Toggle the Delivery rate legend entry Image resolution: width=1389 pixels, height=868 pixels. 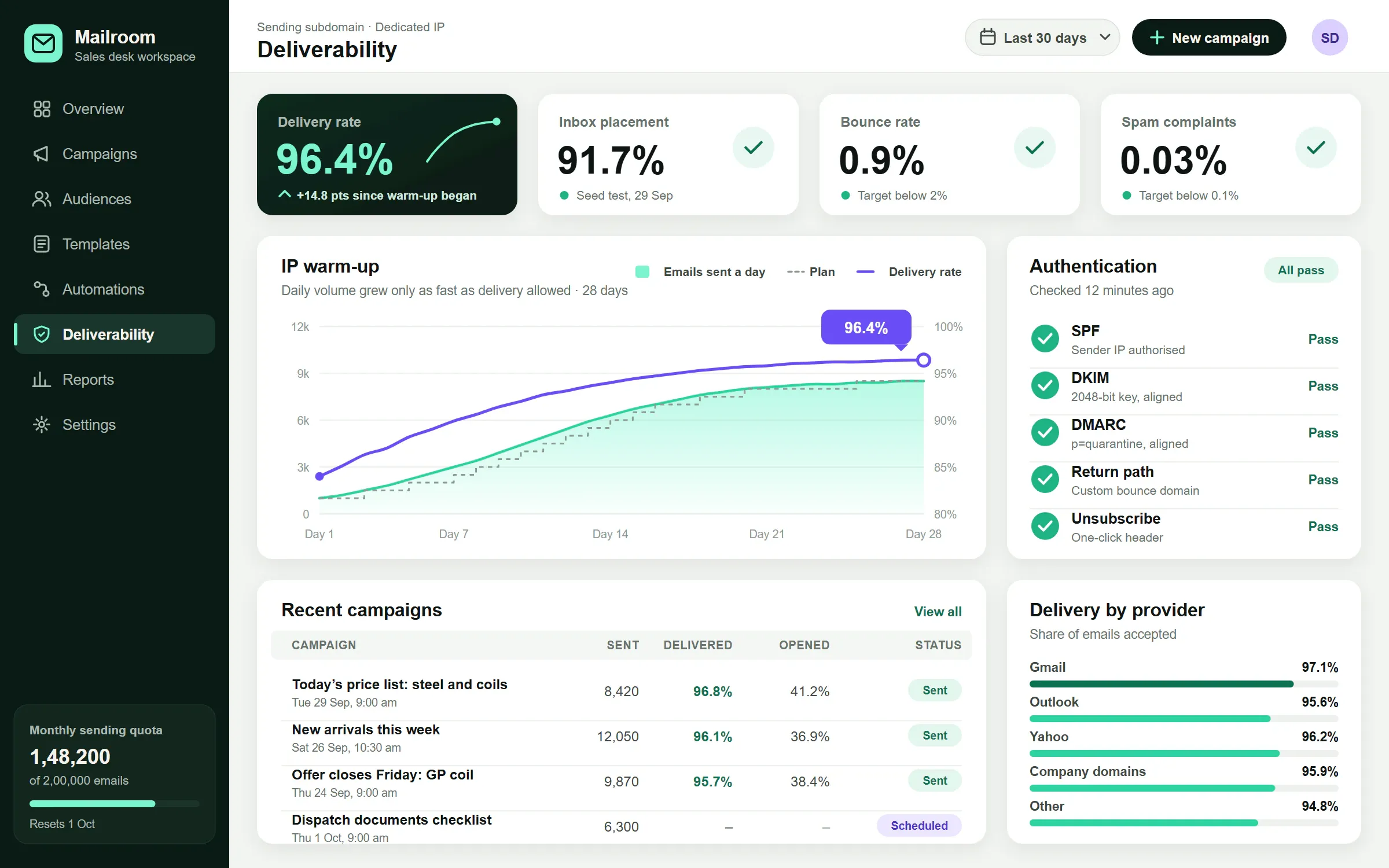click(909, 272)
